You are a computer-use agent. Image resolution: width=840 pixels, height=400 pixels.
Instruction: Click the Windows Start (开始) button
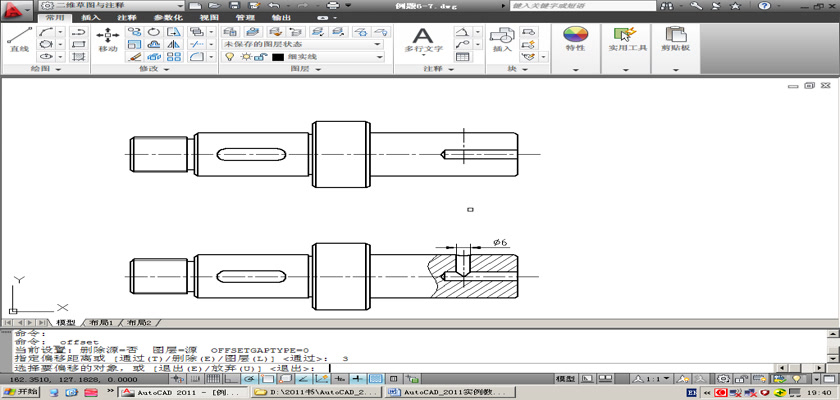pyautogui.click(x=20, y=393)
